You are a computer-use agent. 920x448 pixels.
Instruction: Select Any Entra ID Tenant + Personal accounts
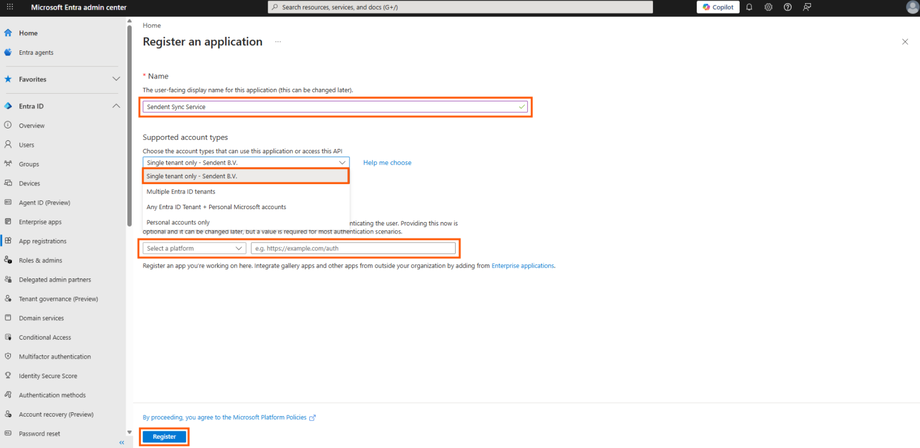click(246, 207)
